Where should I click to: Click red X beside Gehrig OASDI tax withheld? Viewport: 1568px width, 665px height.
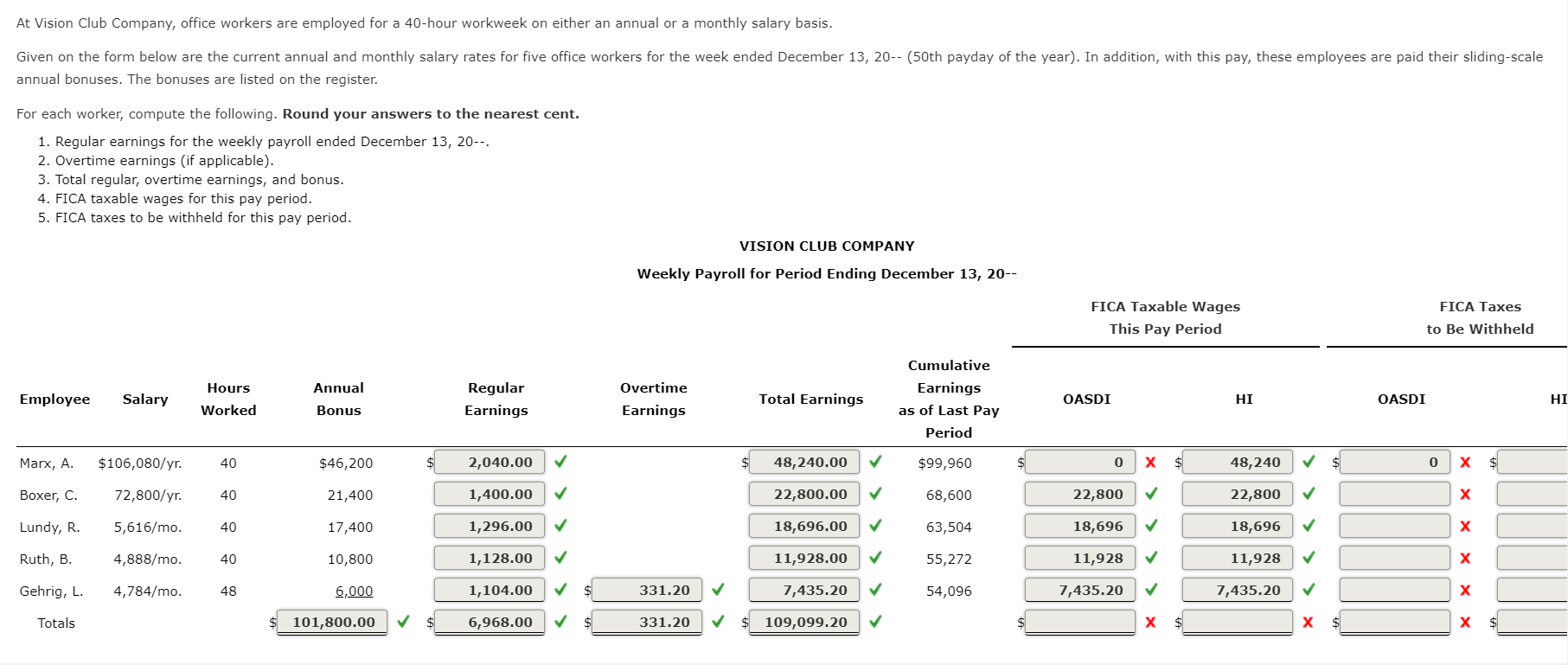pos(1465,590)
